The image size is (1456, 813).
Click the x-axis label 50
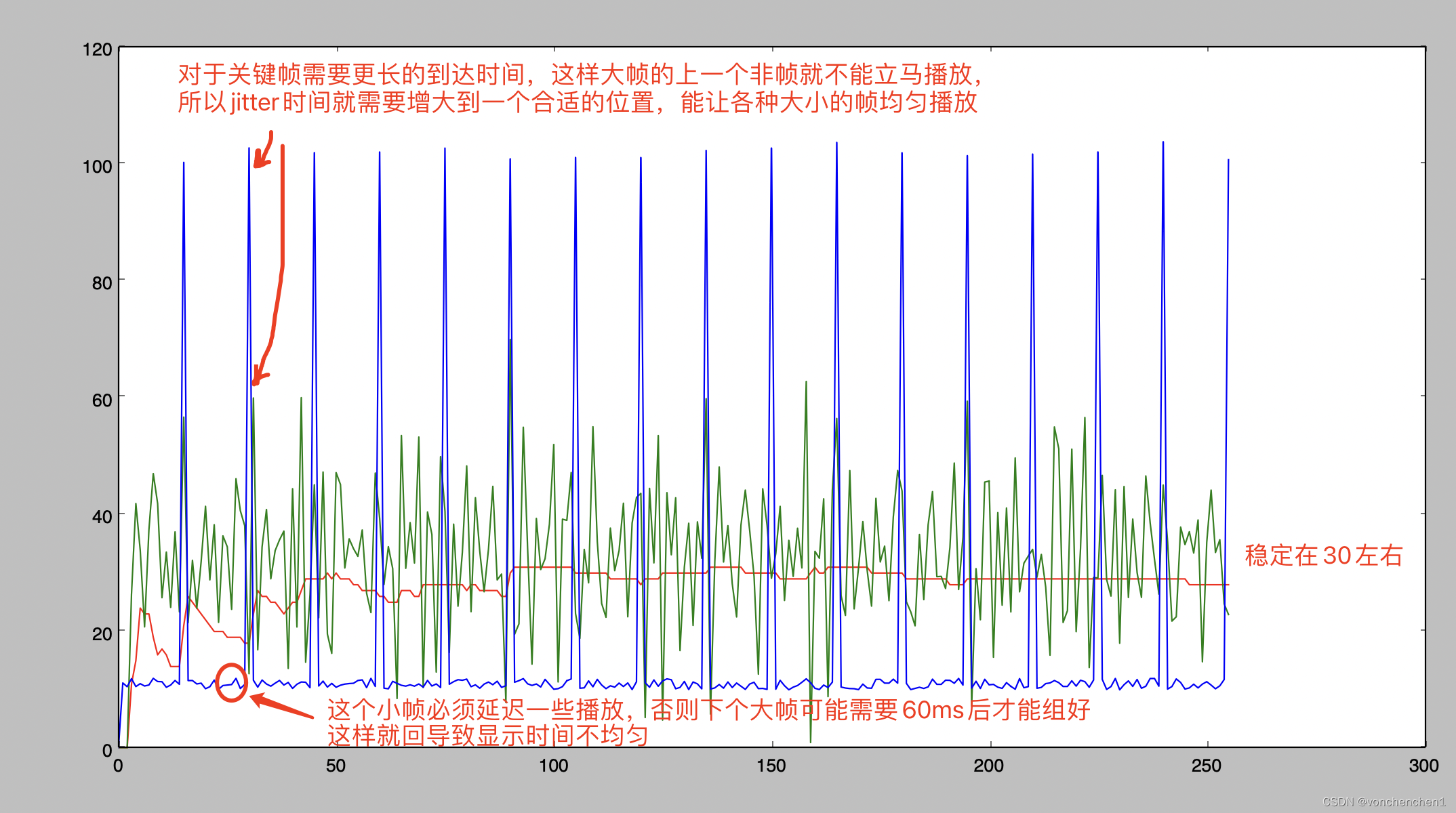pos(336,766)
